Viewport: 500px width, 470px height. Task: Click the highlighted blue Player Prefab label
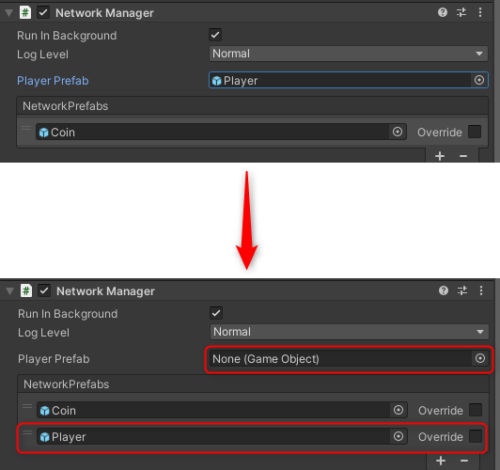53,81
